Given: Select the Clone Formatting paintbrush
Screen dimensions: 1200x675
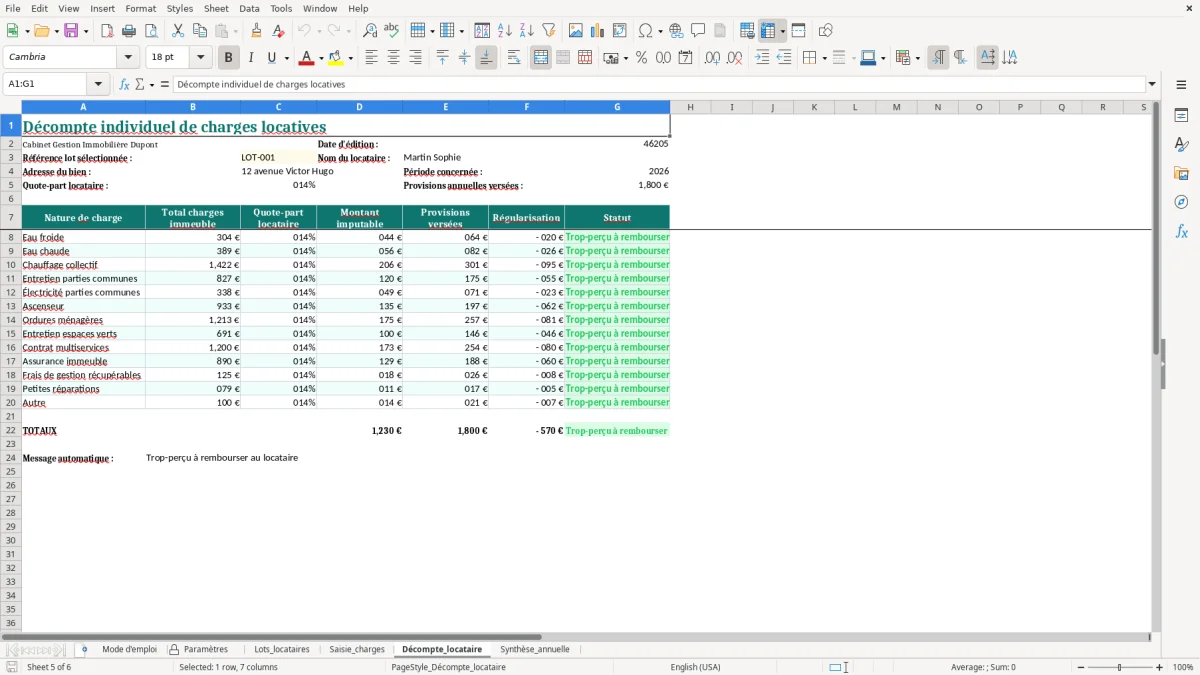Looking at the screenshot, I should [x=256, y=31].
